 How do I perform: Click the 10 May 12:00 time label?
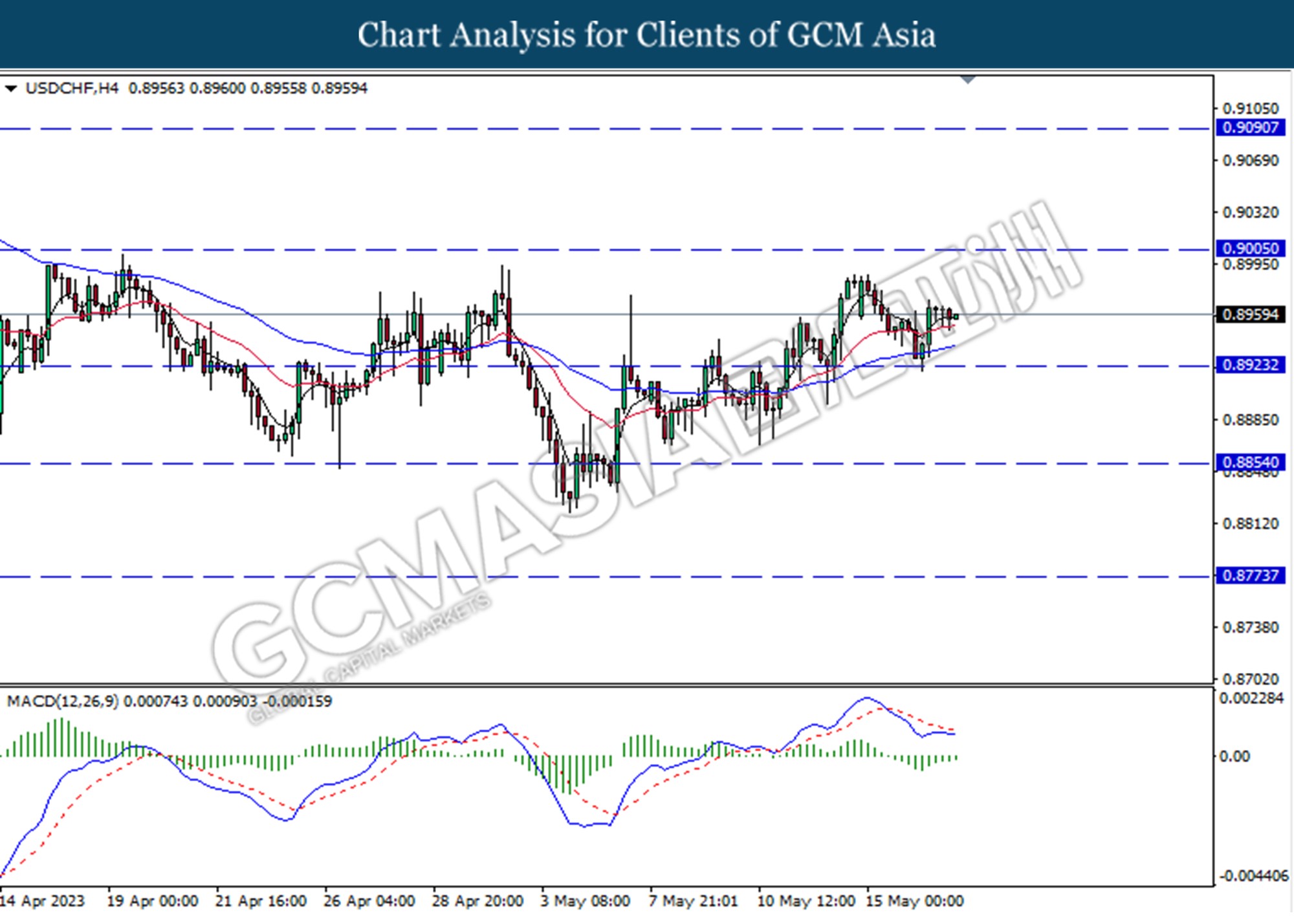(806, 901)
